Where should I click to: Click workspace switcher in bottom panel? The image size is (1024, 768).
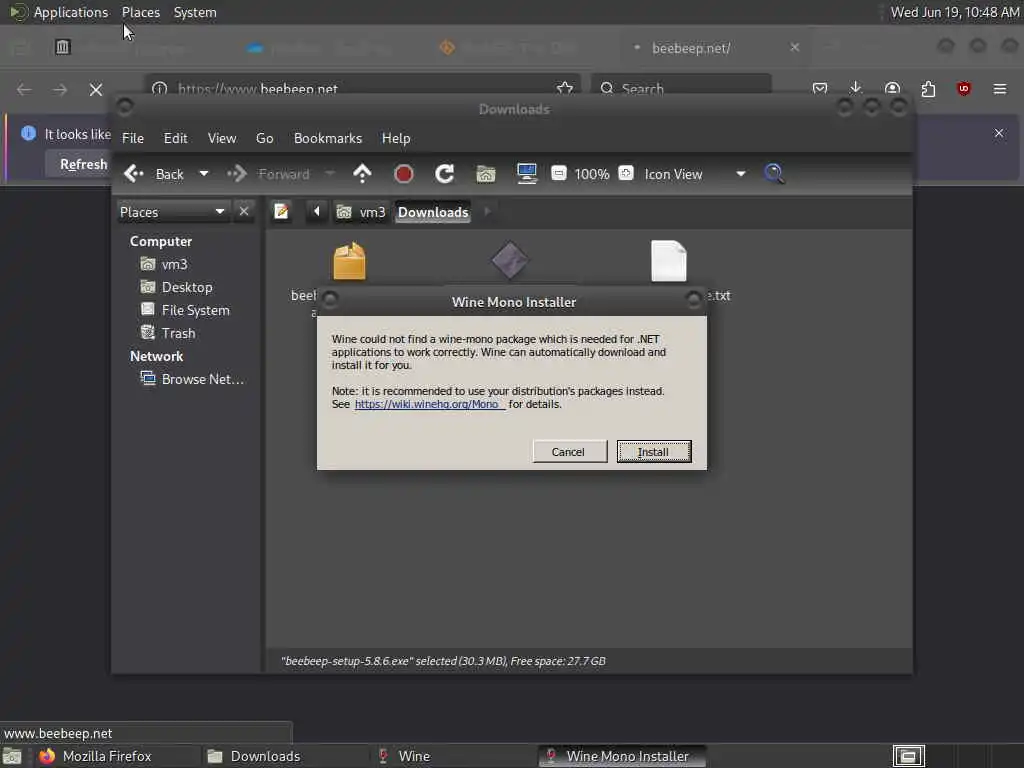(908, 756)
